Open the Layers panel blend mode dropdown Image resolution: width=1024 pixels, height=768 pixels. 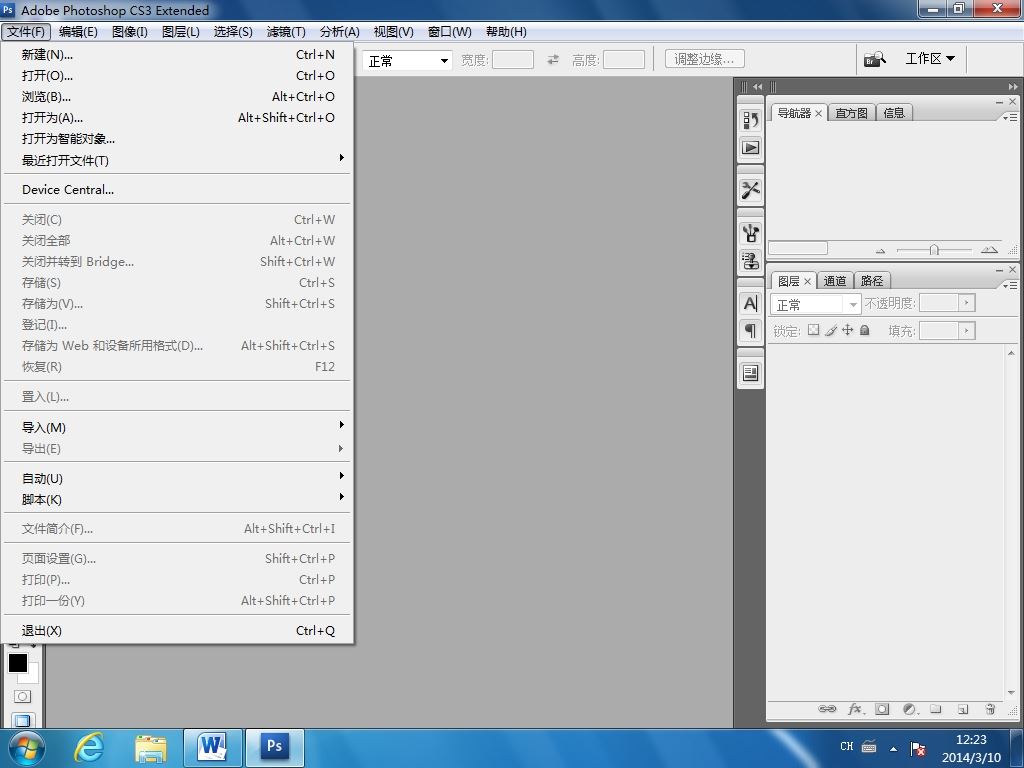816,304
